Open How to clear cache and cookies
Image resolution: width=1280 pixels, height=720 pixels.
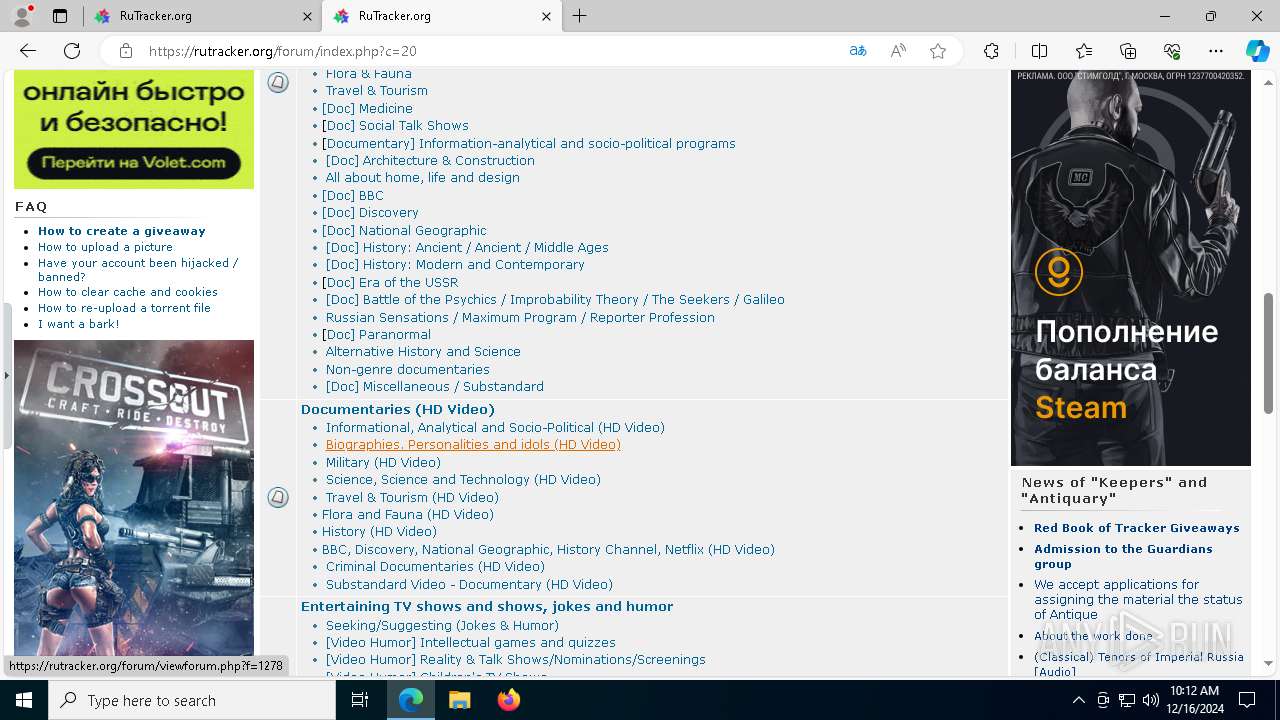tap(128, 292)
